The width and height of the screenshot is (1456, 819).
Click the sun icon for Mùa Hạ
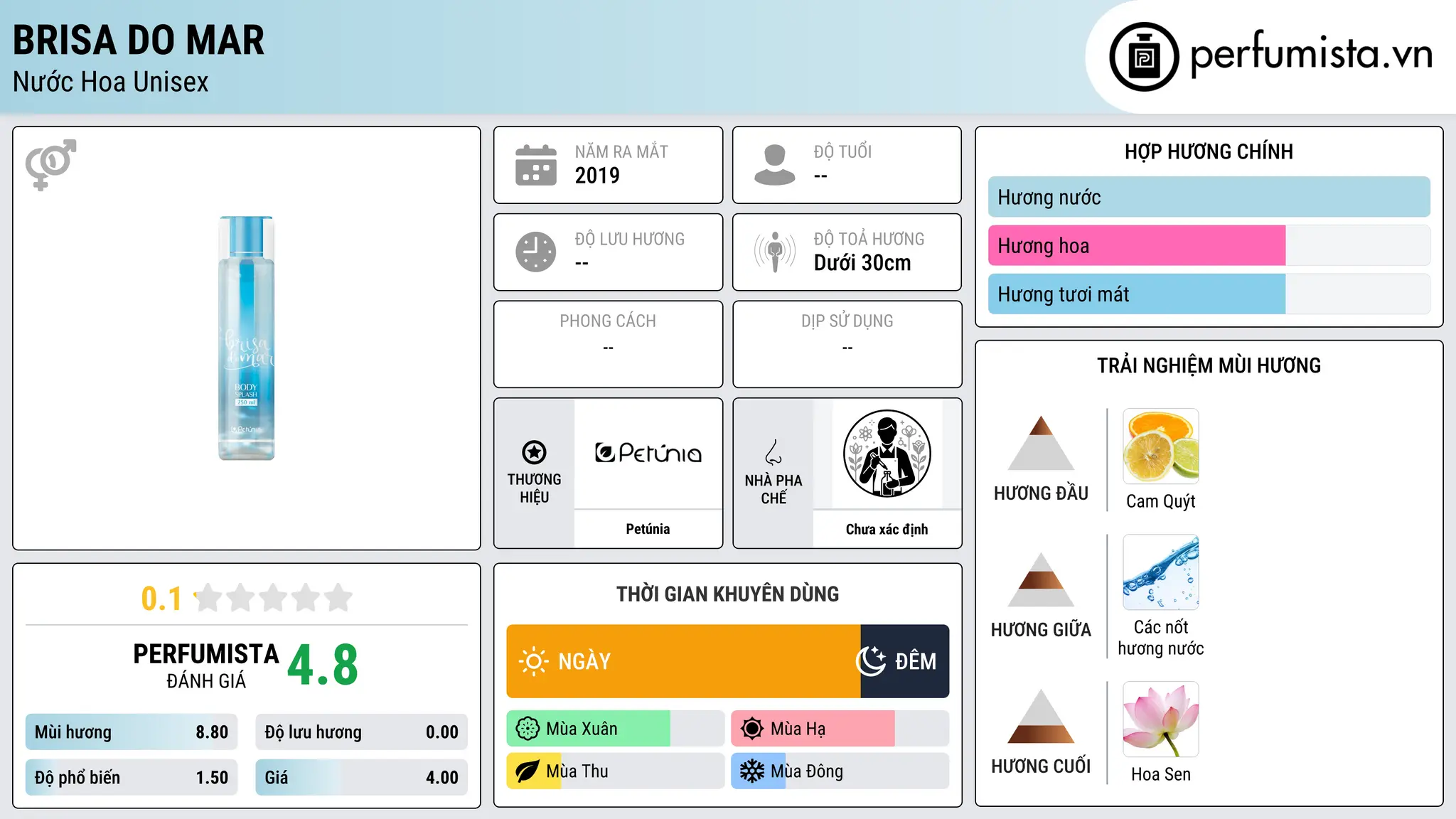click(752, 729)
